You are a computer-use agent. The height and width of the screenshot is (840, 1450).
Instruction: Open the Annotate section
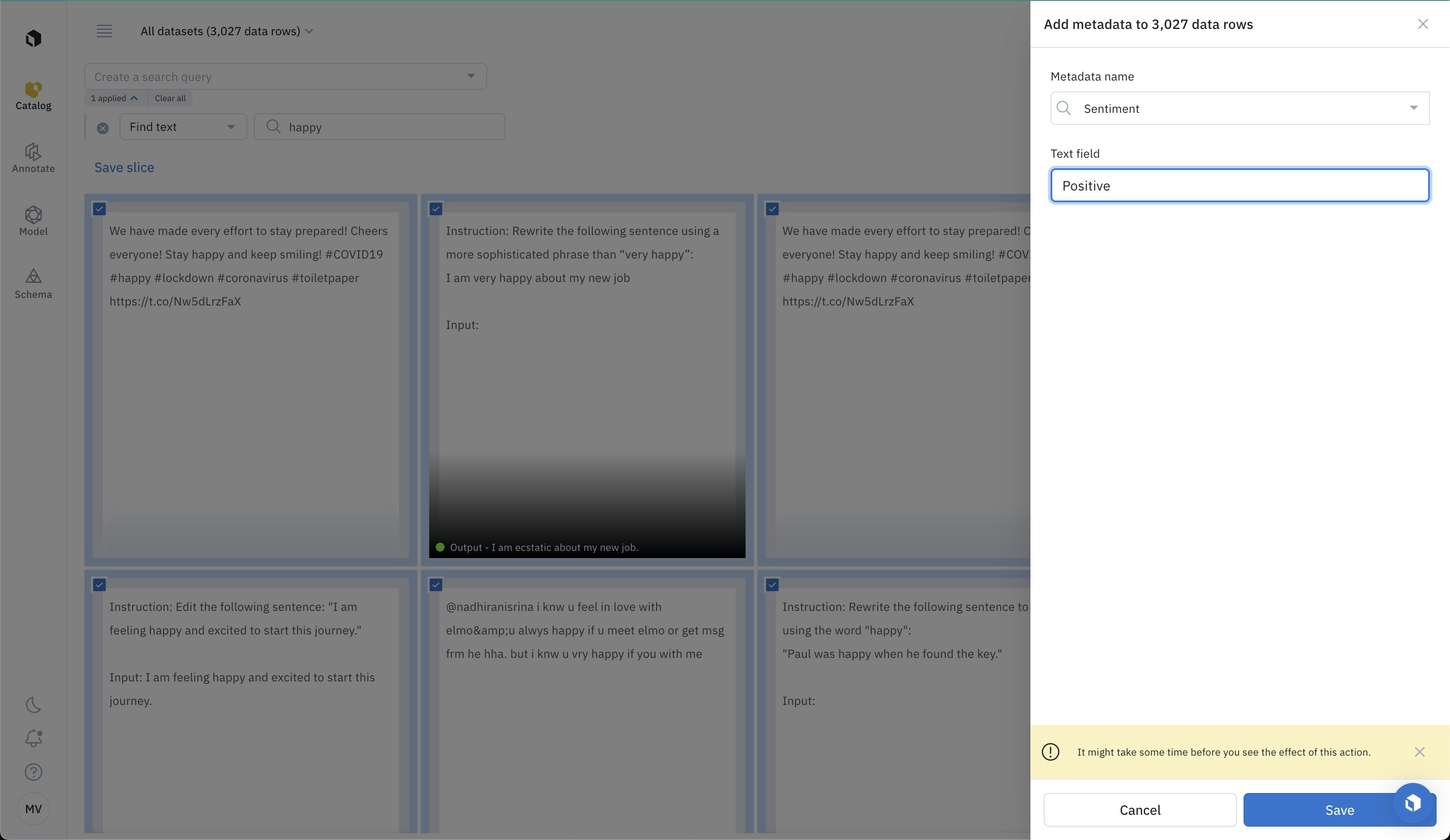34,158
